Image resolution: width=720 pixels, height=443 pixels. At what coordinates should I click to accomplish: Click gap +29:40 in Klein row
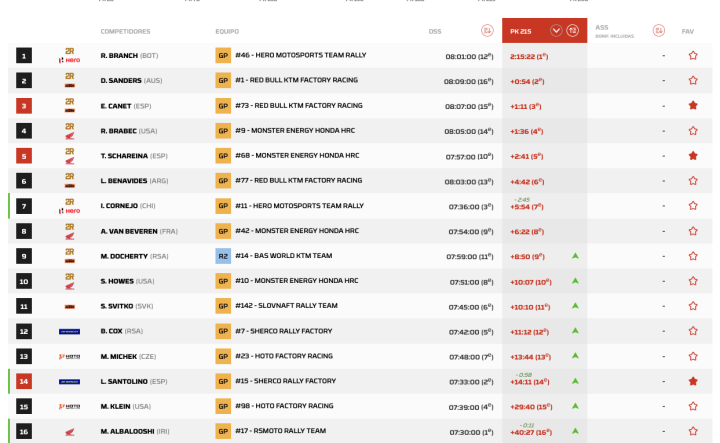point(531,407)
